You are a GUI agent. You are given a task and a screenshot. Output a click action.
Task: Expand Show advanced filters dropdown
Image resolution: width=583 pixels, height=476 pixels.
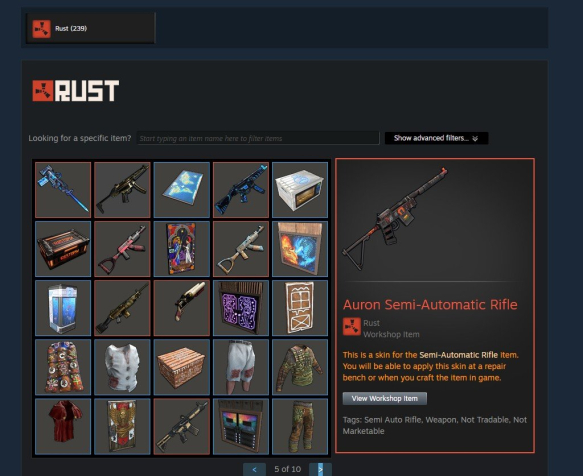click(436, 138)
